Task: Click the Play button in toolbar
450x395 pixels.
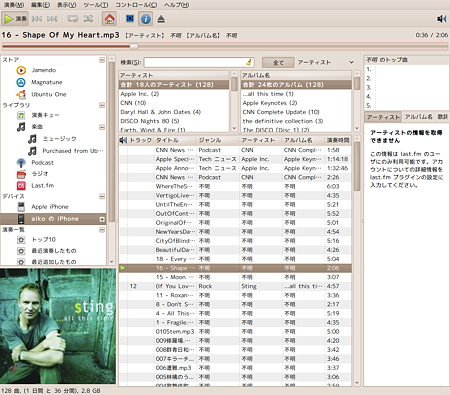Action: pyautogui.click(x=15, y=19)
